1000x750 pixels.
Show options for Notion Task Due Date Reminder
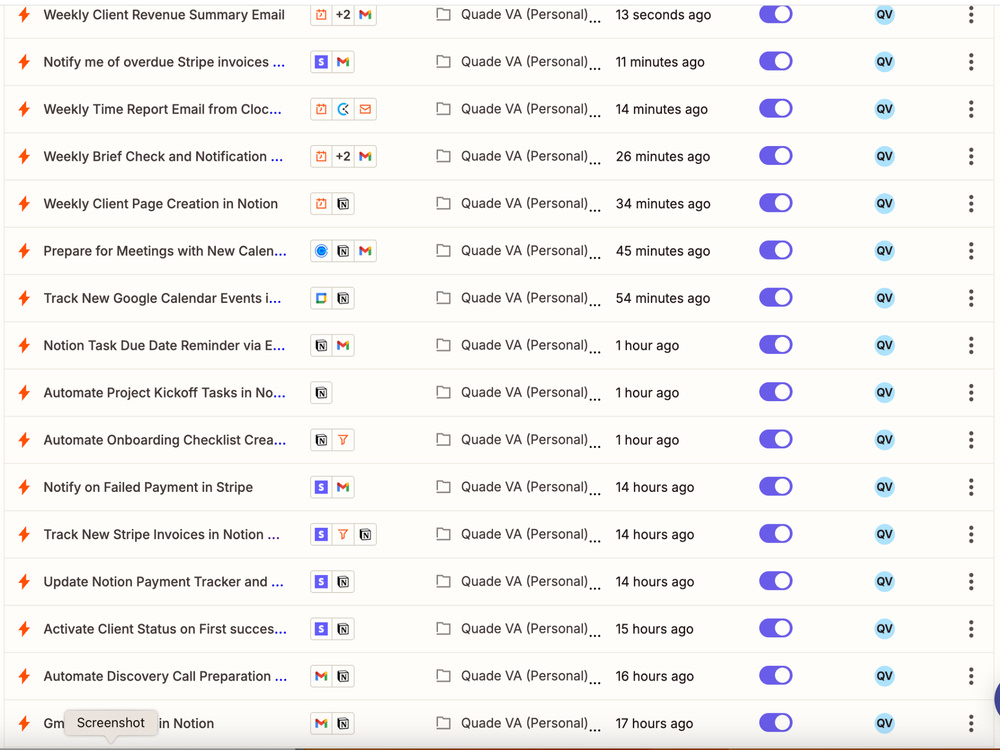[x=971, y=345]
